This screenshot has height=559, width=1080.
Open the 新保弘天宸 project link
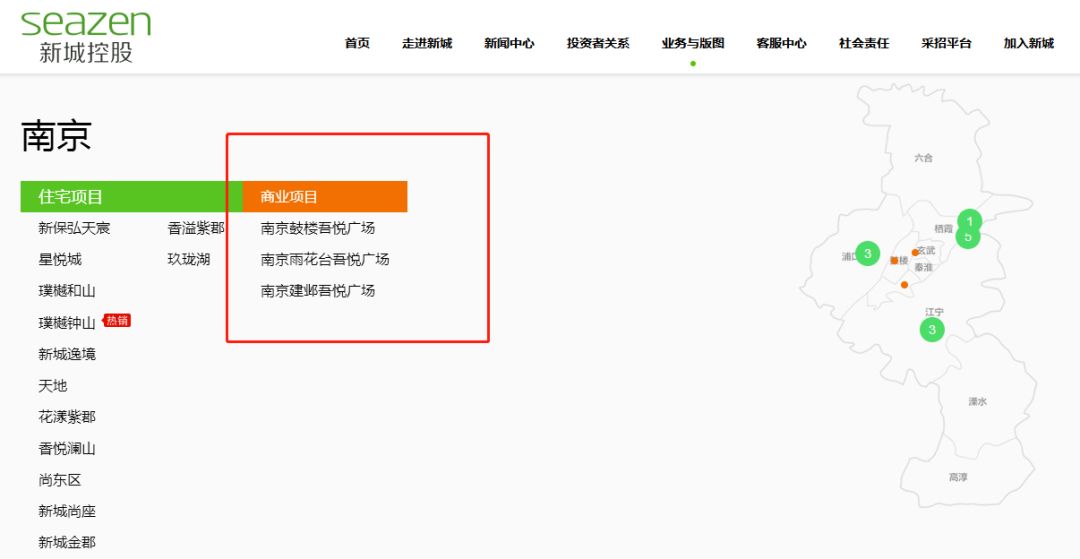[74, 229]
